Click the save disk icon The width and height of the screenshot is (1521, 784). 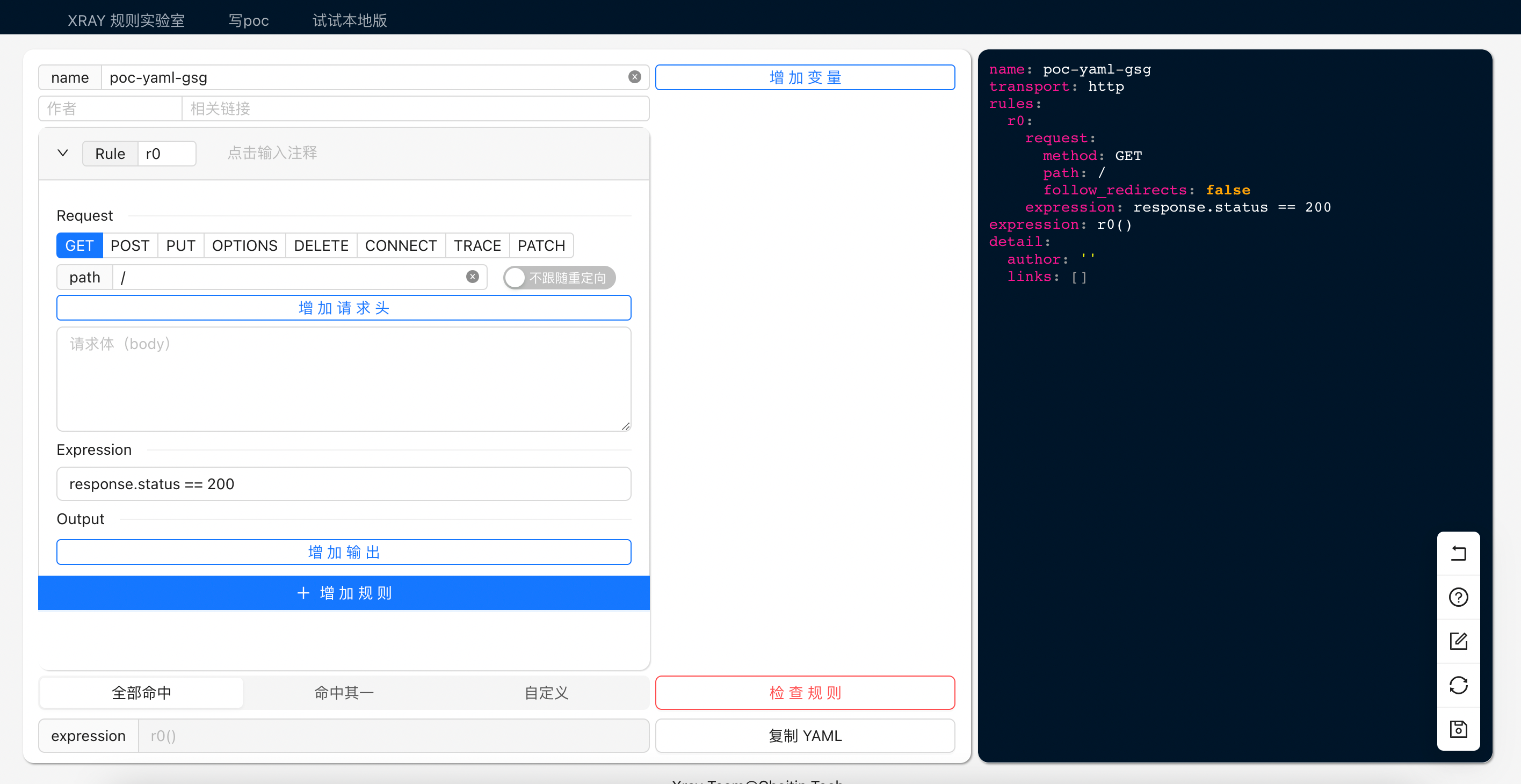[1458, 729]
